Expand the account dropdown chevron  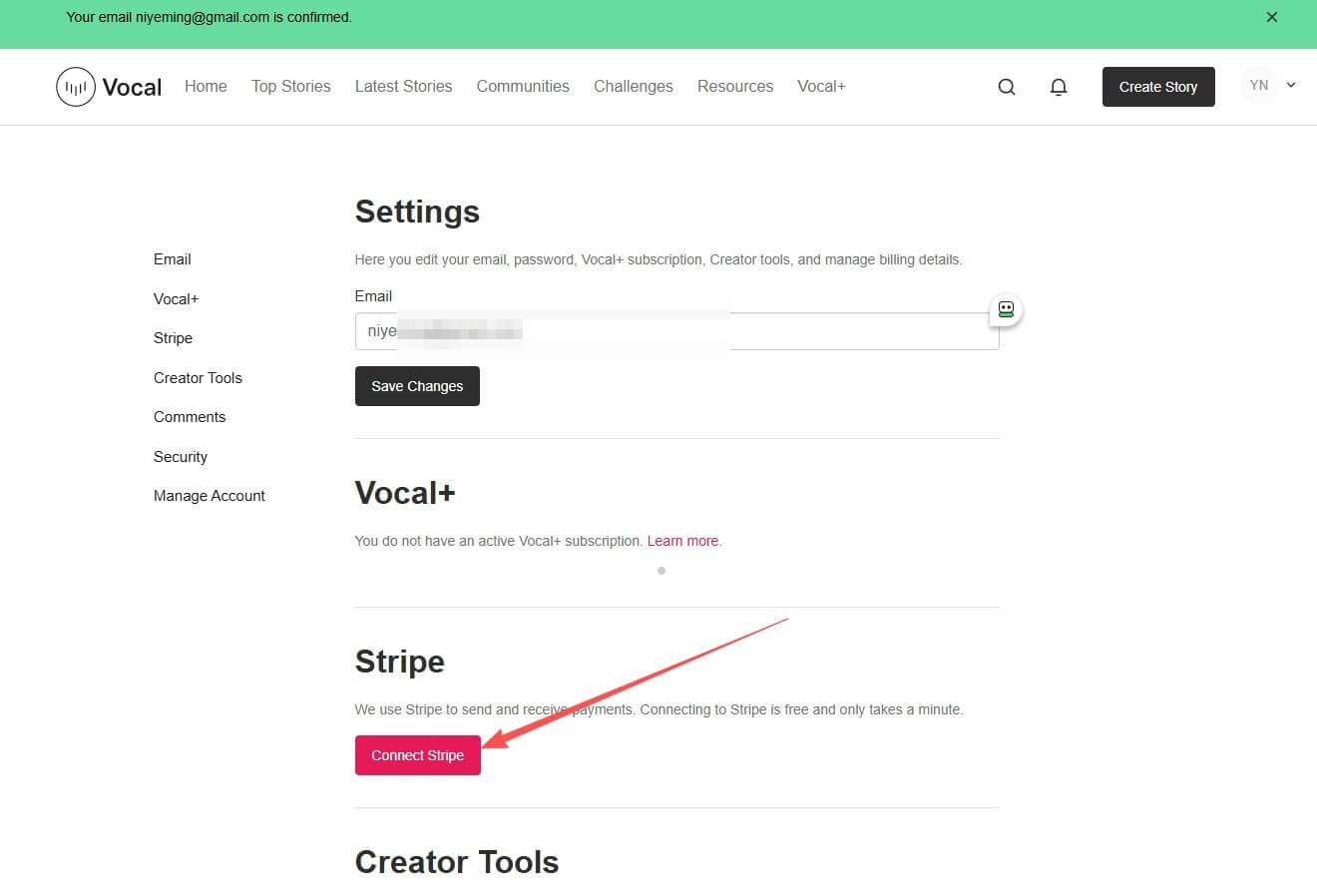[x=1291, y=86]
